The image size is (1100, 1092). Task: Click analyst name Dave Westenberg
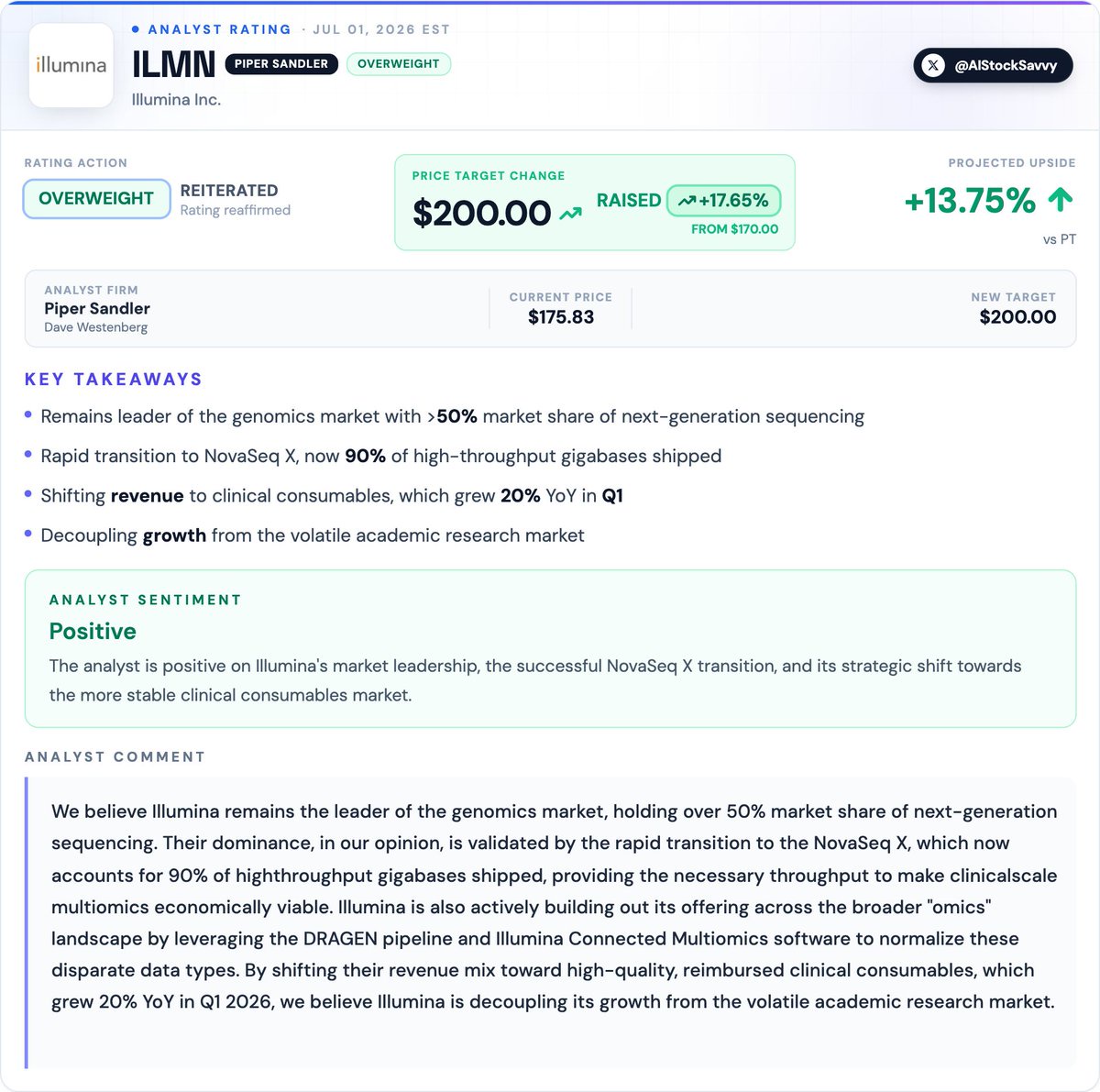[95, 327]
